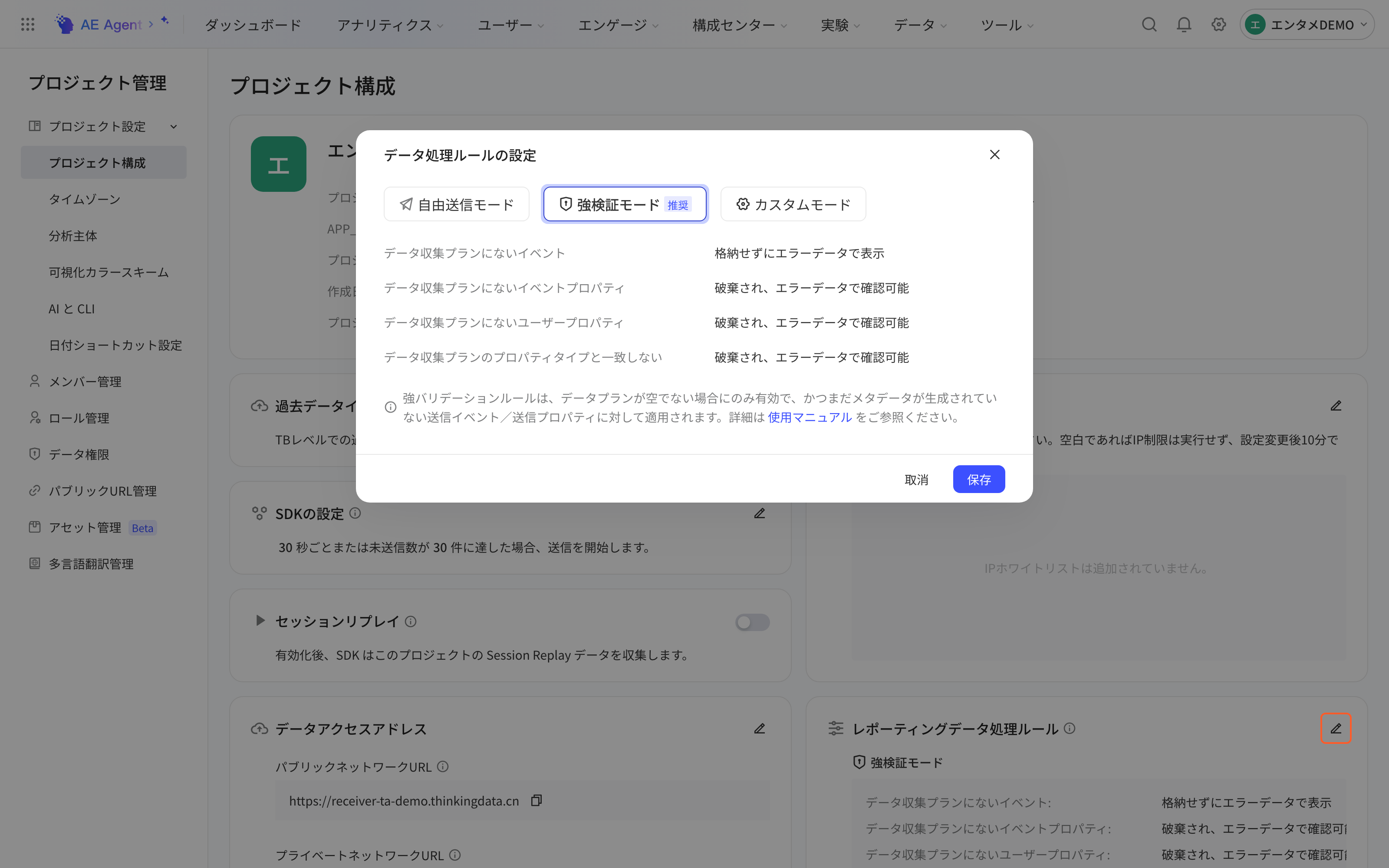Edit the IP whitelist section pencil

point(1336,406)
